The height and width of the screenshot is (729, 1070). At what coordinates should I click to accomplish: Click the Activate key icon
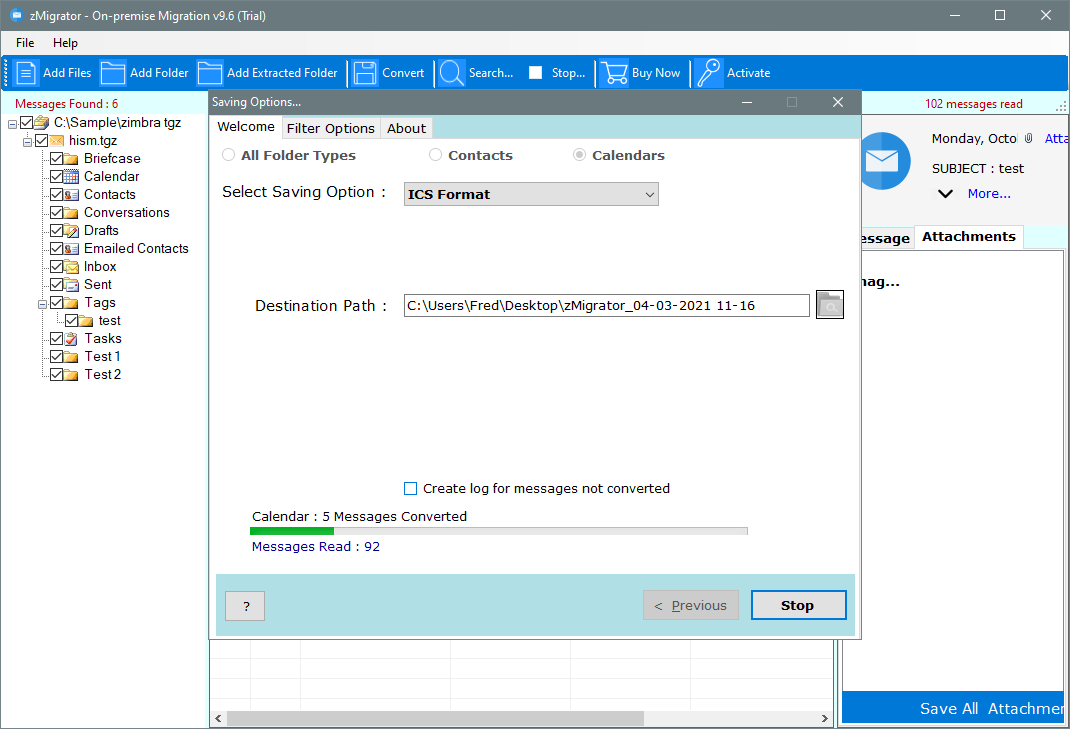point(709,73)
